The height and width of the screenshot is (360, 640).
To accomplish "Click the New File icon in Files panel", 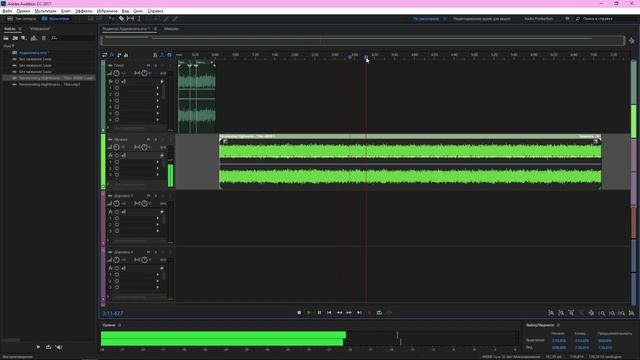I will click(x=24, y=38).
